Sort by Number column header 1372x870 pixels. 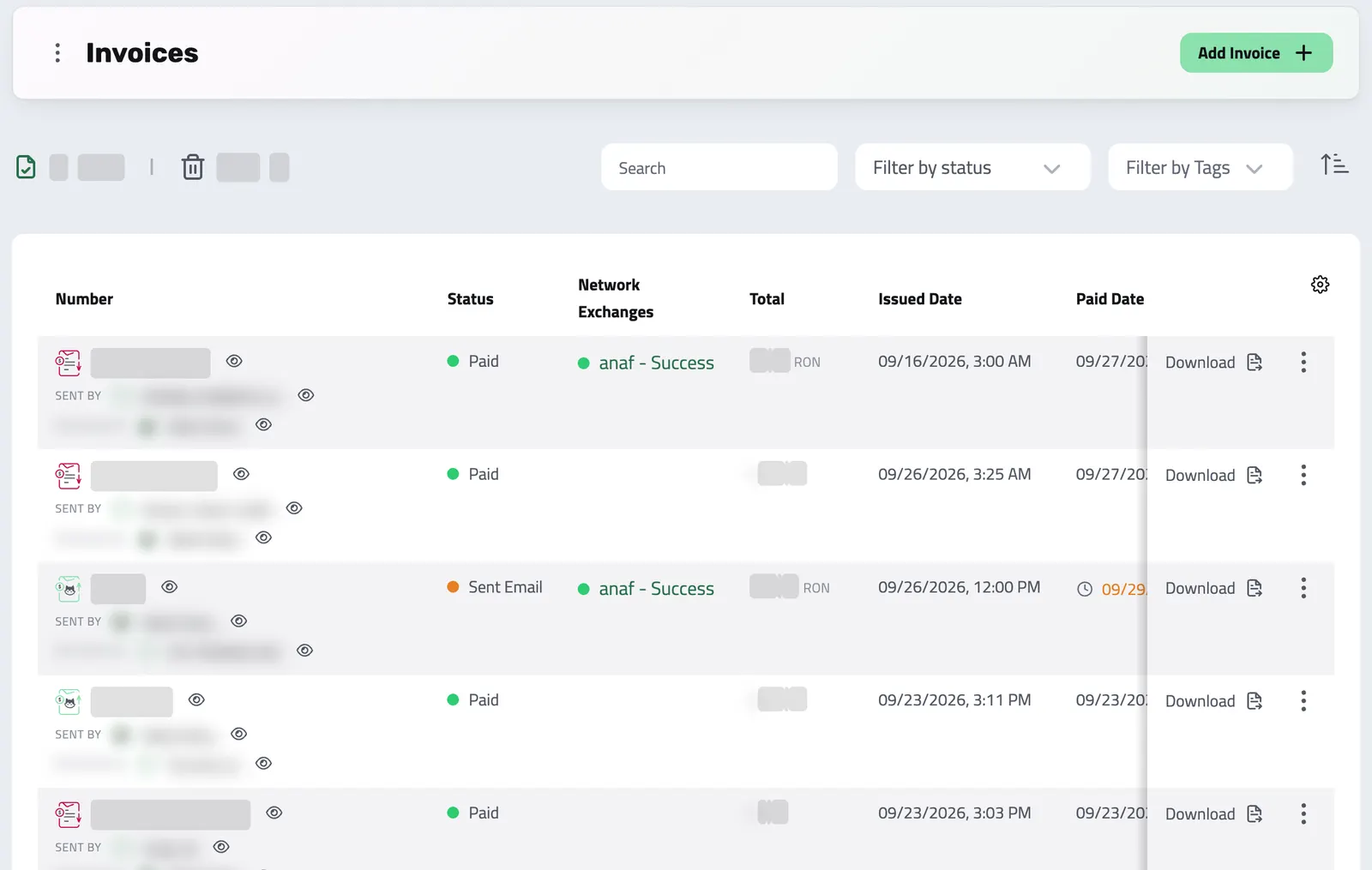point(84,299)
